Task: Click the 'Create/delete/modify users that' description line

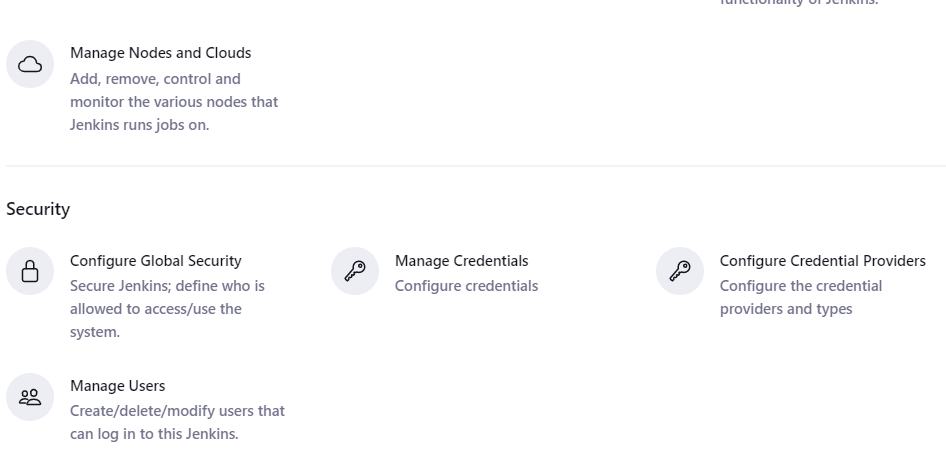Action: (x=177, y=411)
